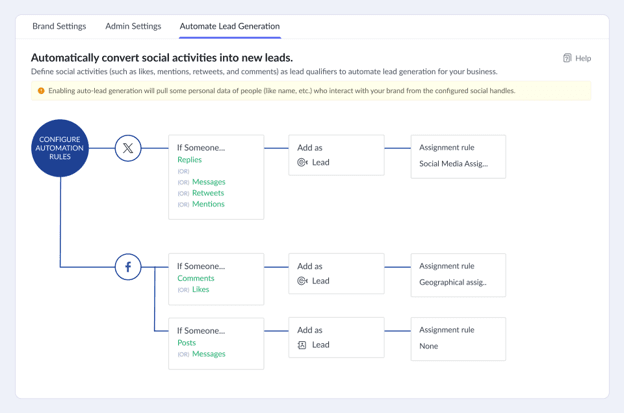
Task: Click the Help document icon
Action: pos(567,58)
